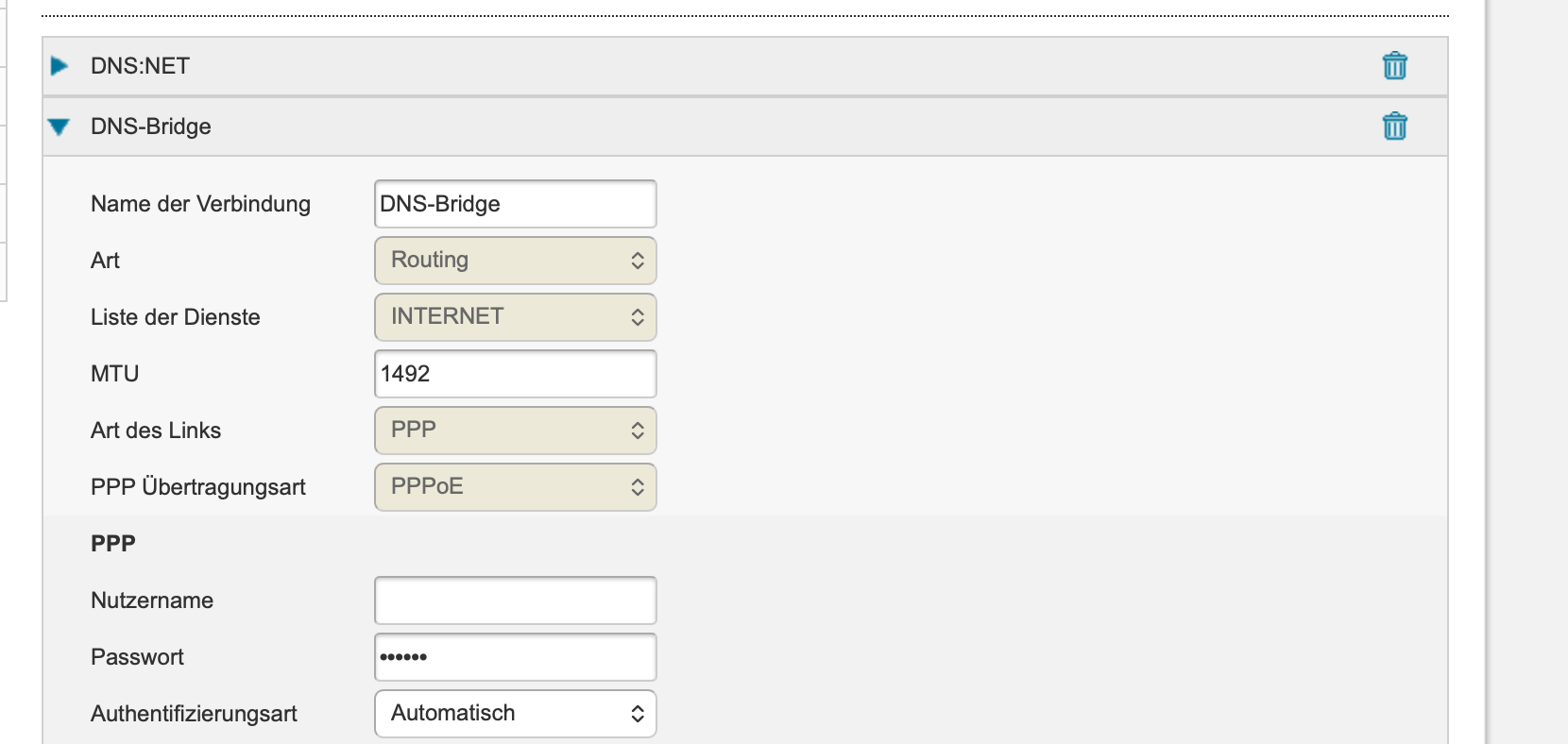Click the PPPoE dropdown stepper arrows
1568x744 pixels.
638,487
